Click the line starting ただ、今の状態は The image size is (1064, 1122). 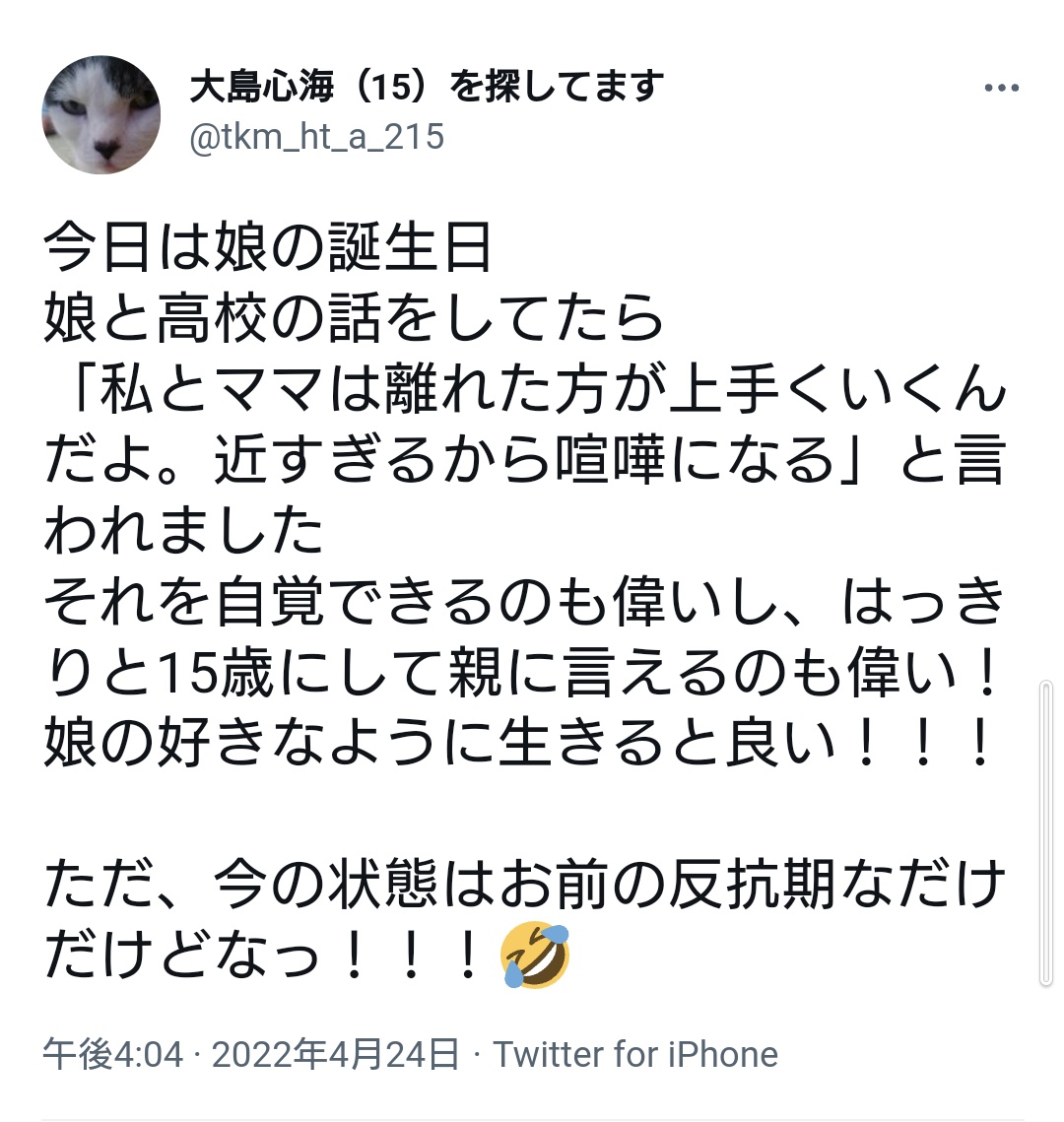pos(525,884)
